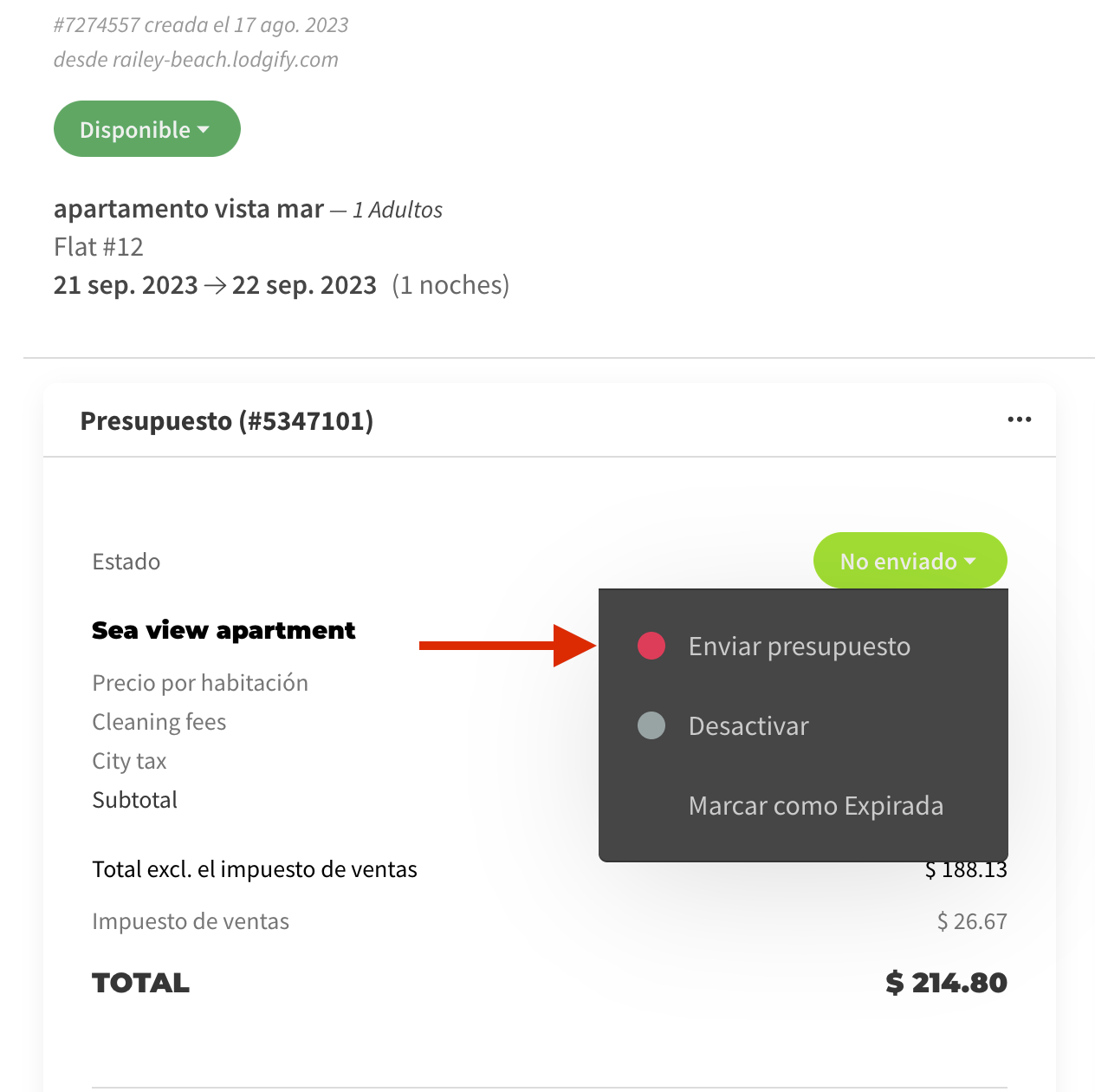Click the gray dot beside Desactivar
This screenshot has height=1092, width=1095.
tap(651, 725)
